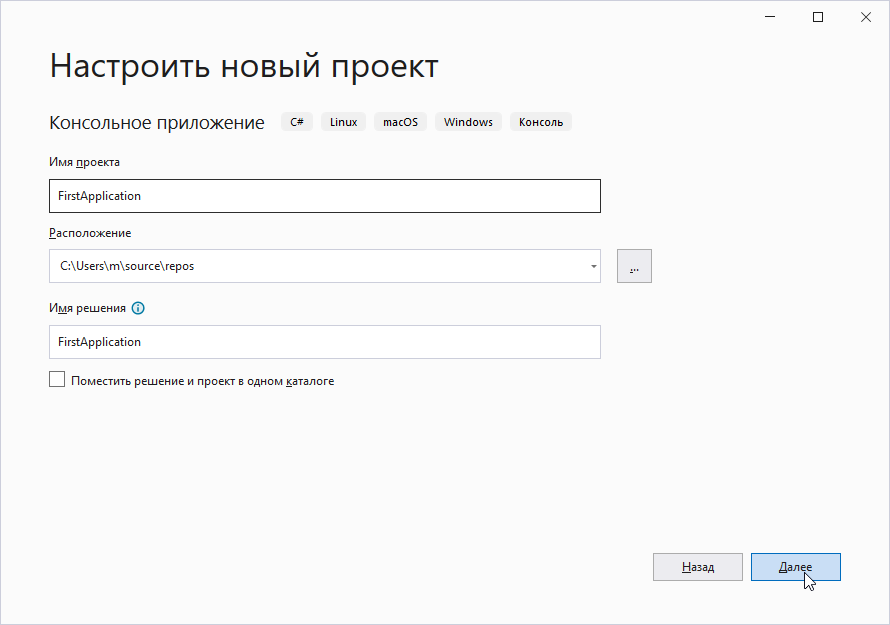Select the Windows platform tag
The image size is (890, 625).
(x=468, y=122)
